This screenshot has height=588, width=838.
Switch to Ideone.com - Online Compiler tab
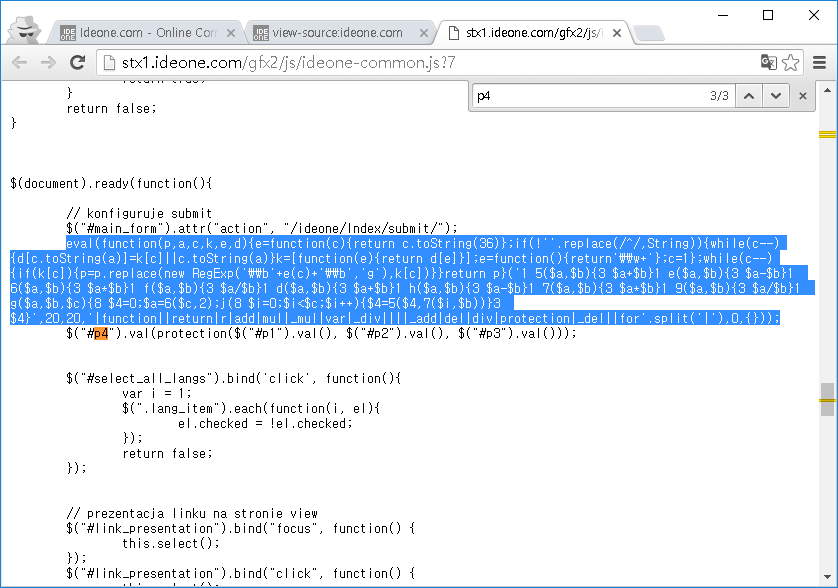[x=148, y=33]
